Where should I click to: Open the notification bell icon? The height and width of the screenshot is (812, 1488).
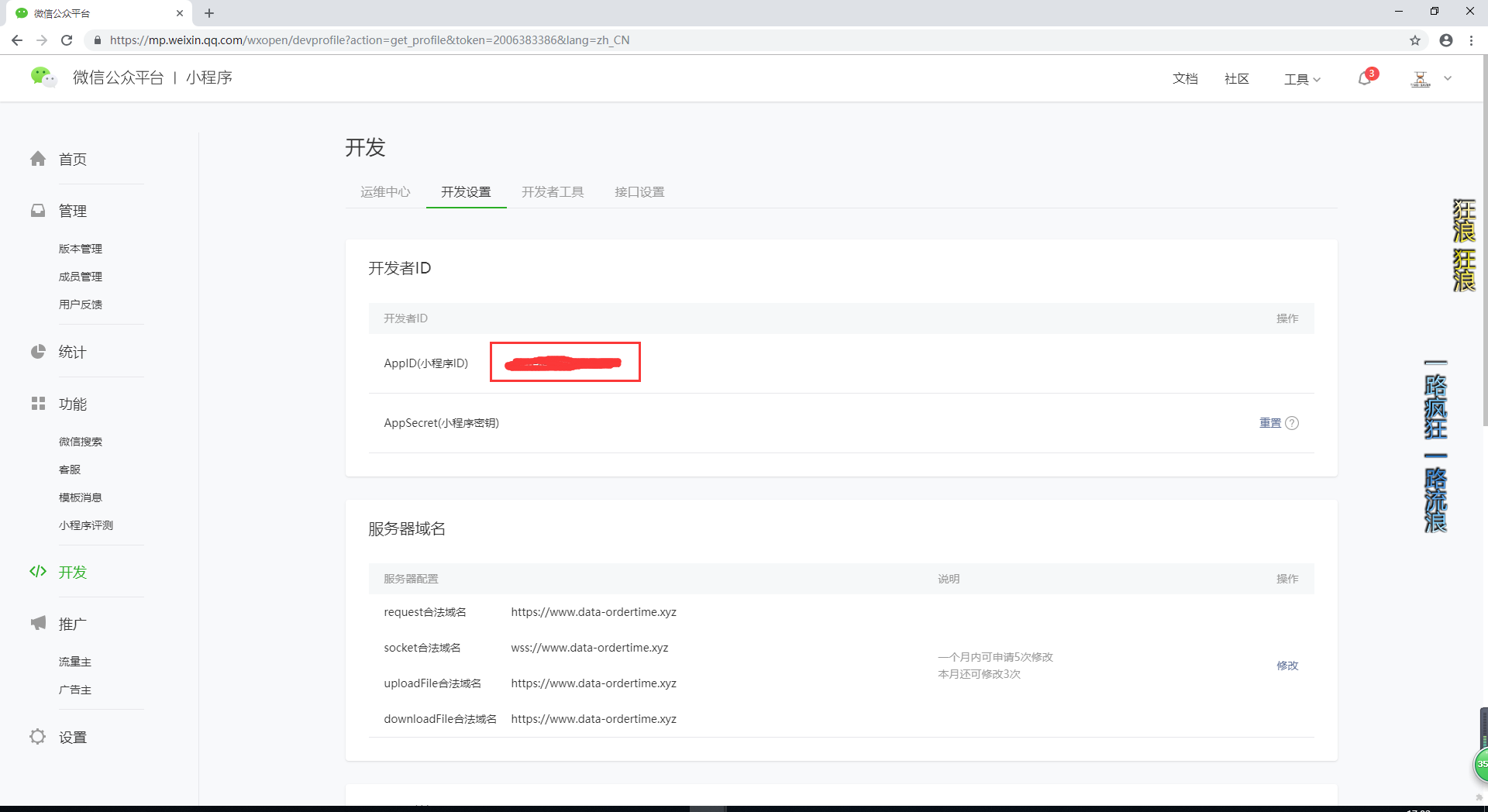1366,78
